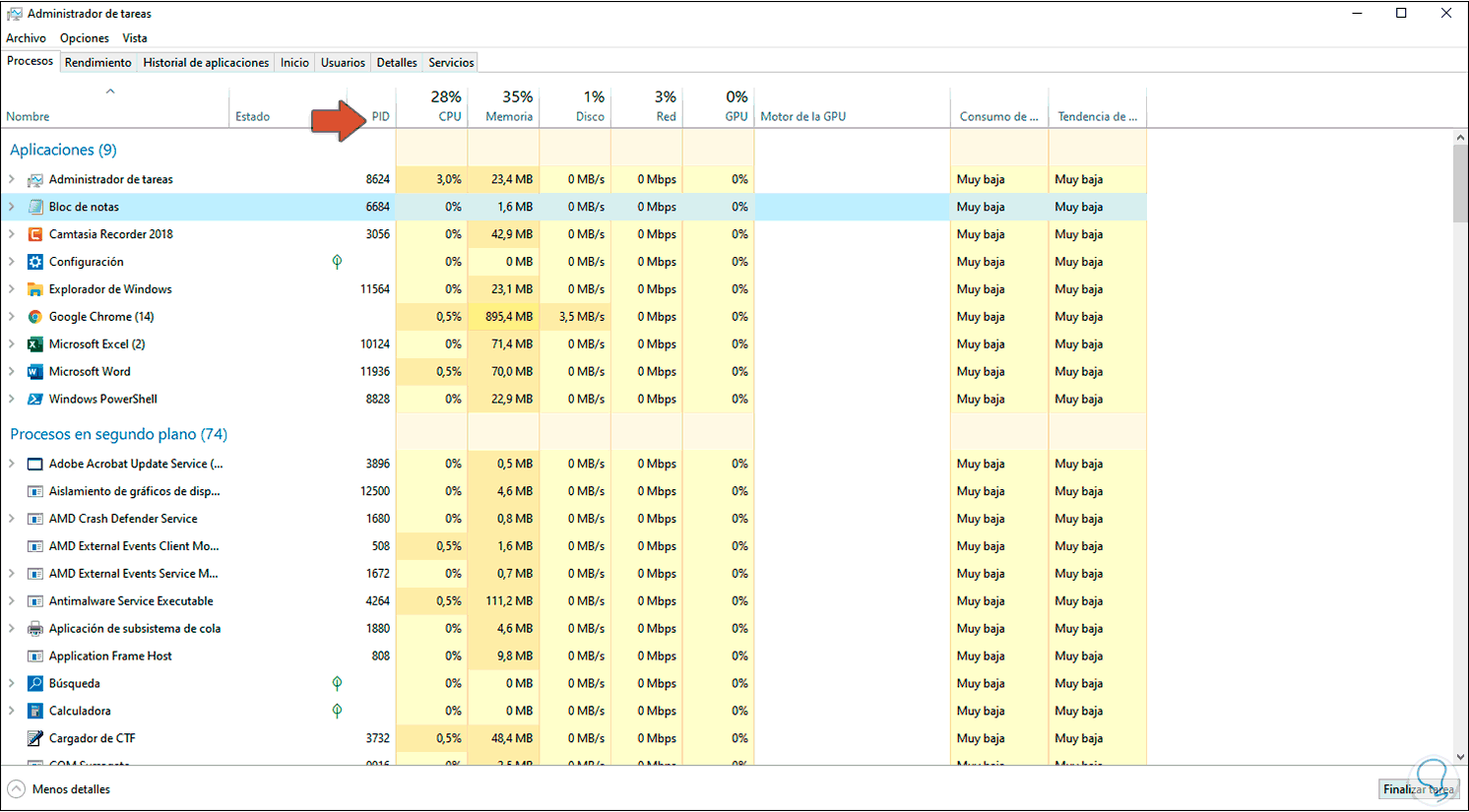Click the Camtasia Recorder 2018 icon
The height and width of the screenshot is (812, 1469).
pos(35,234)
